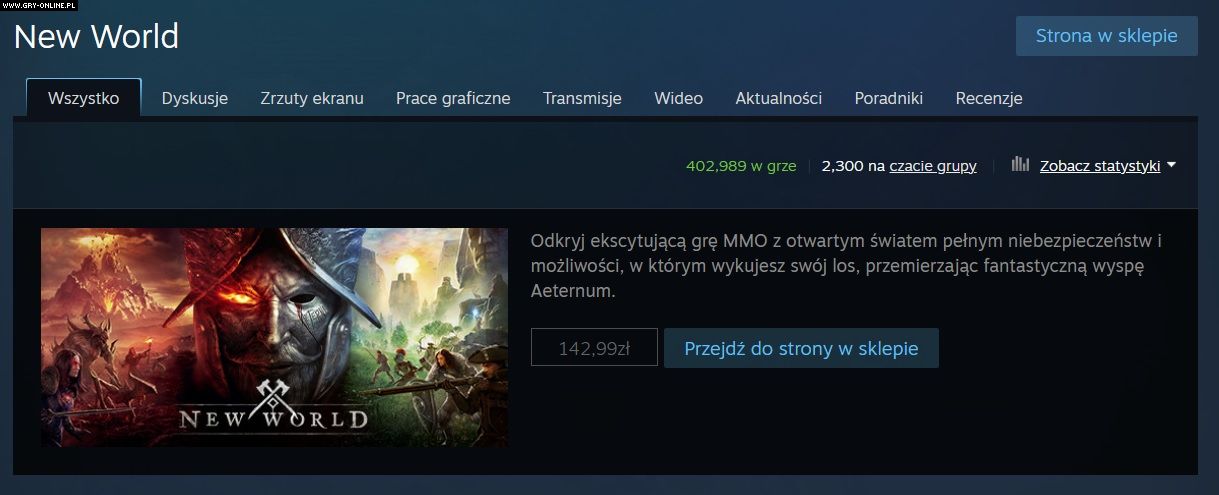Click Przejdź do strony w sklepie

801,348
